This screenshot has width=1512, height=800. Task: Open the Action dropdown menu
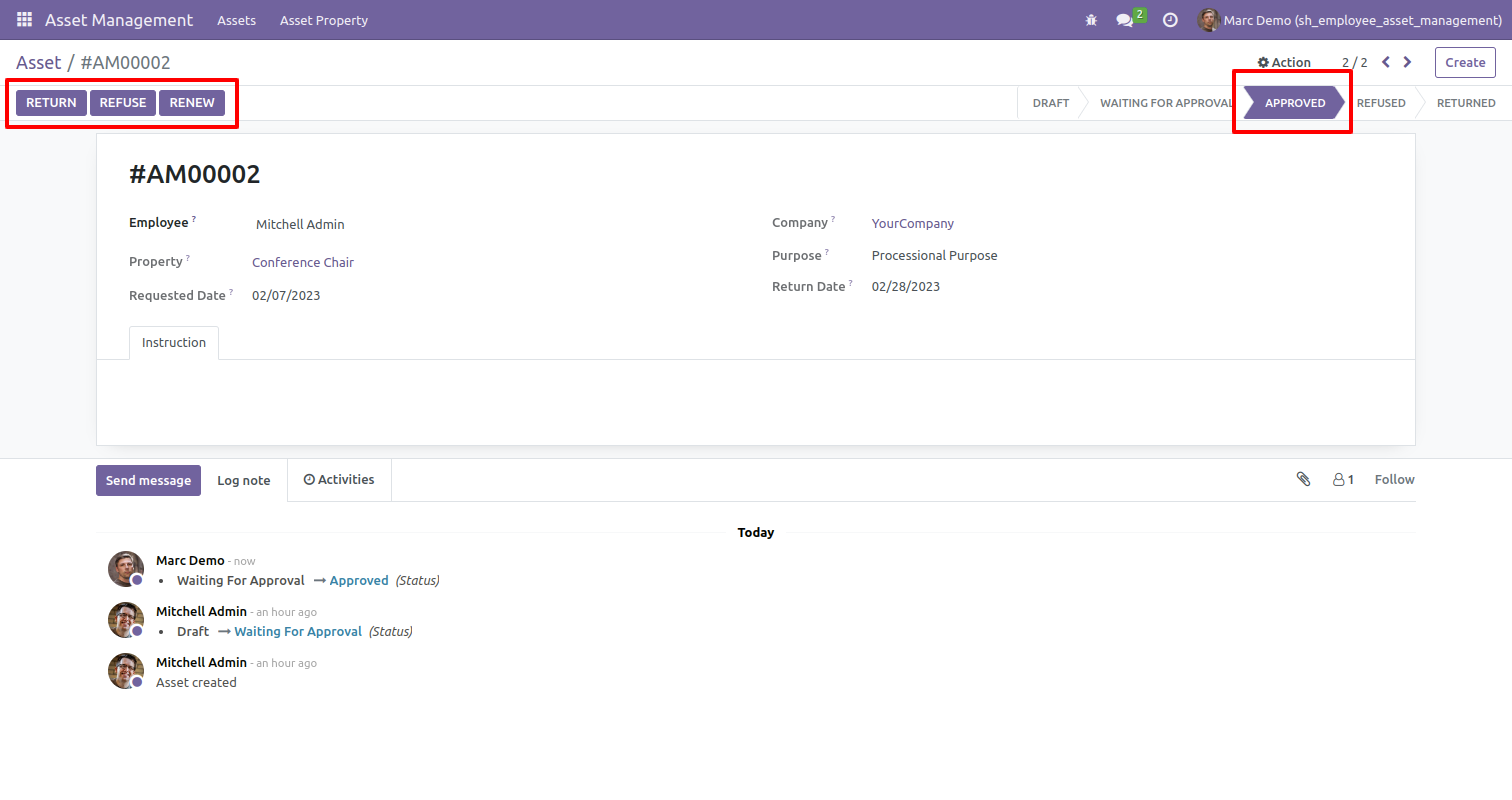click(1284, 62)
